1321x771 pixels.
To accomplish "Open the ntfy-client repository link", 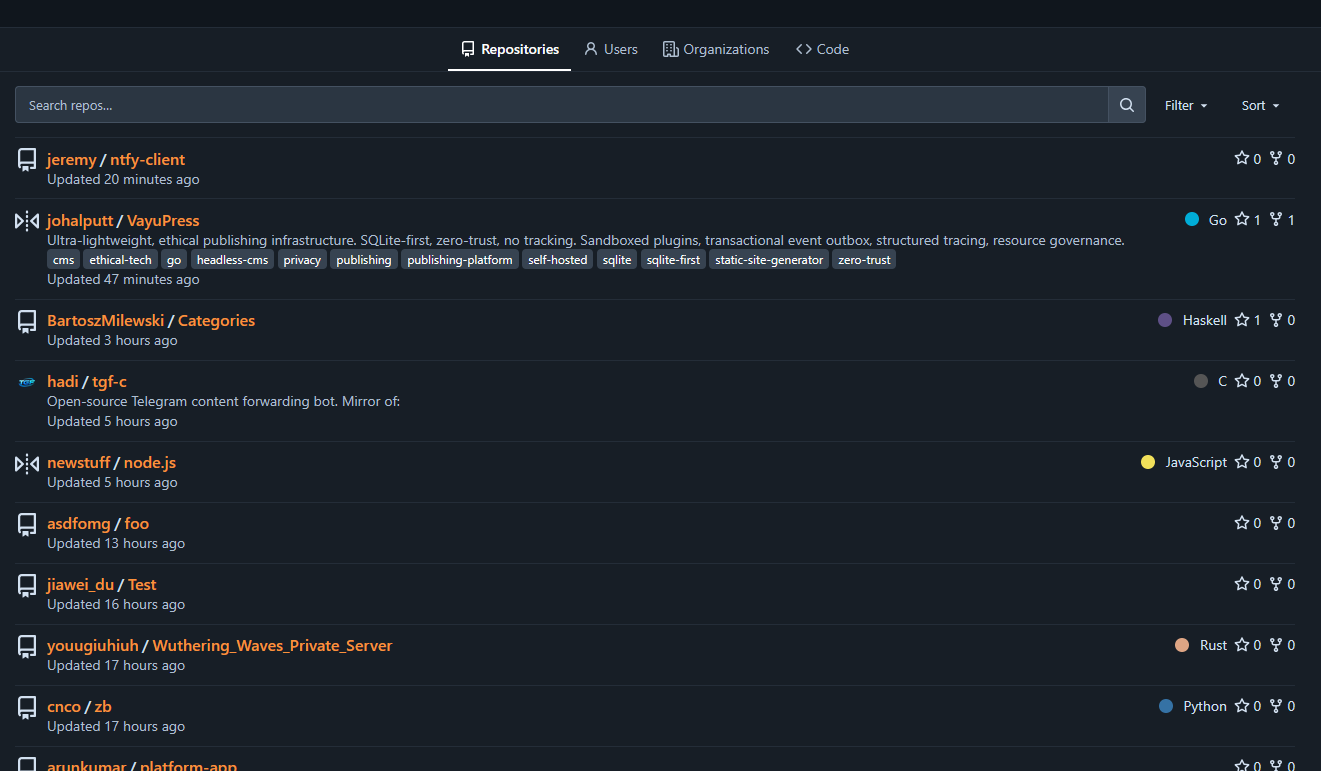I will pos(147,159).
